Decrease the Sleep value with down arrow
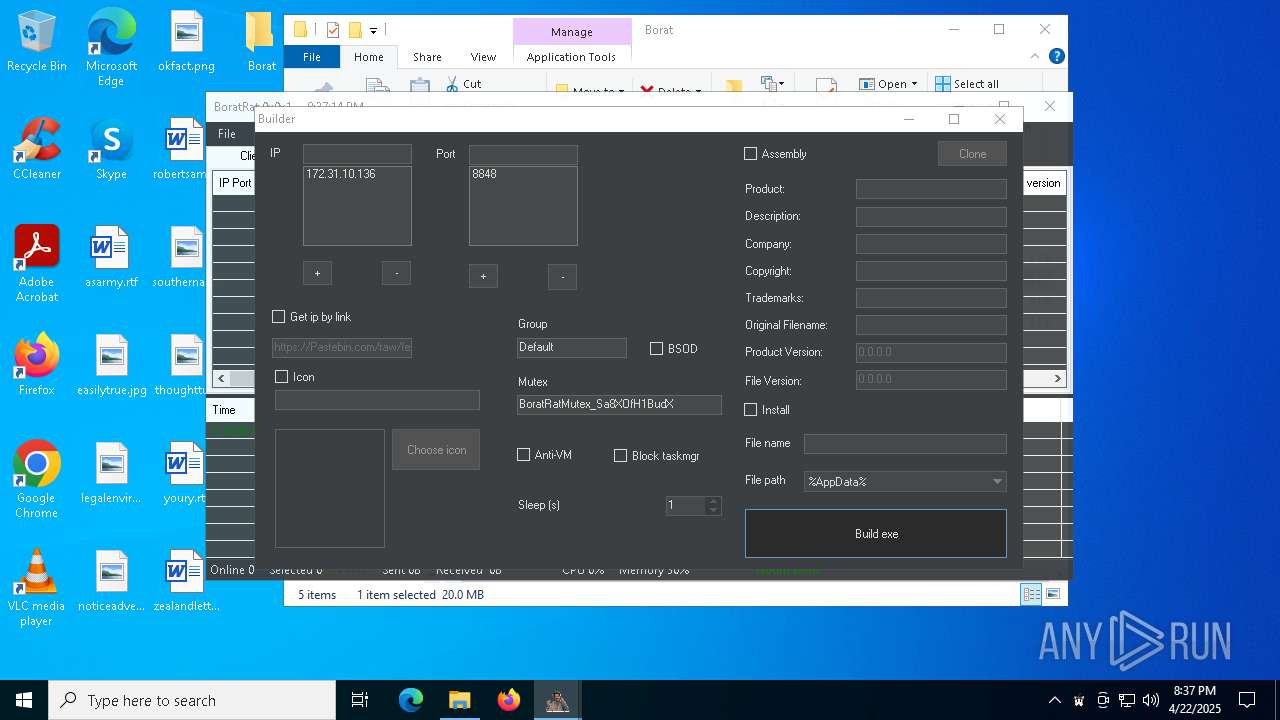The image size is (1280, 720). coord(713,510)
